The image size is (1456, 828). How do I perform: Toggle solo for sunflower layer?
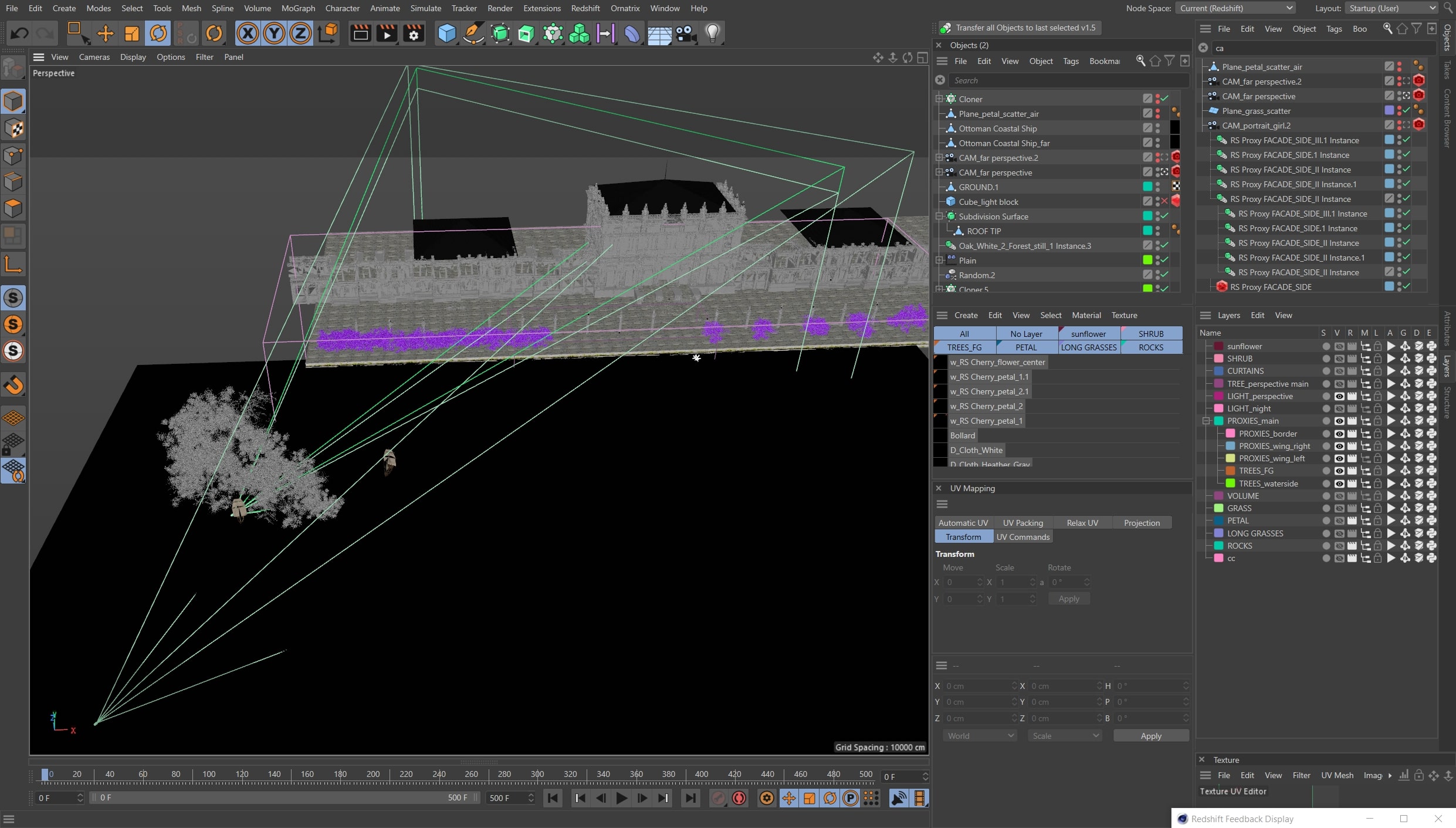point(1326,346)
